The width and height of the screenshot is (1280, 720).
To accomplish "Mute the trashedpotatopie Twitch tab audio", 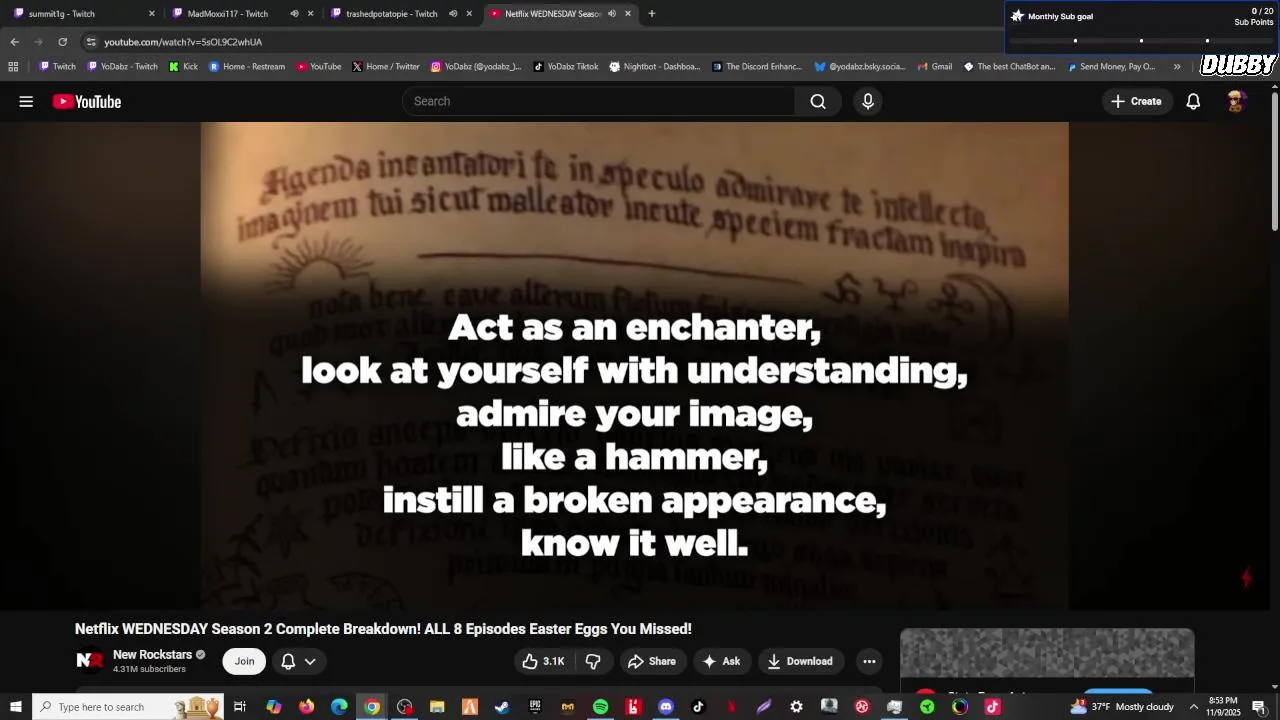I will click(x=453, y=14).
